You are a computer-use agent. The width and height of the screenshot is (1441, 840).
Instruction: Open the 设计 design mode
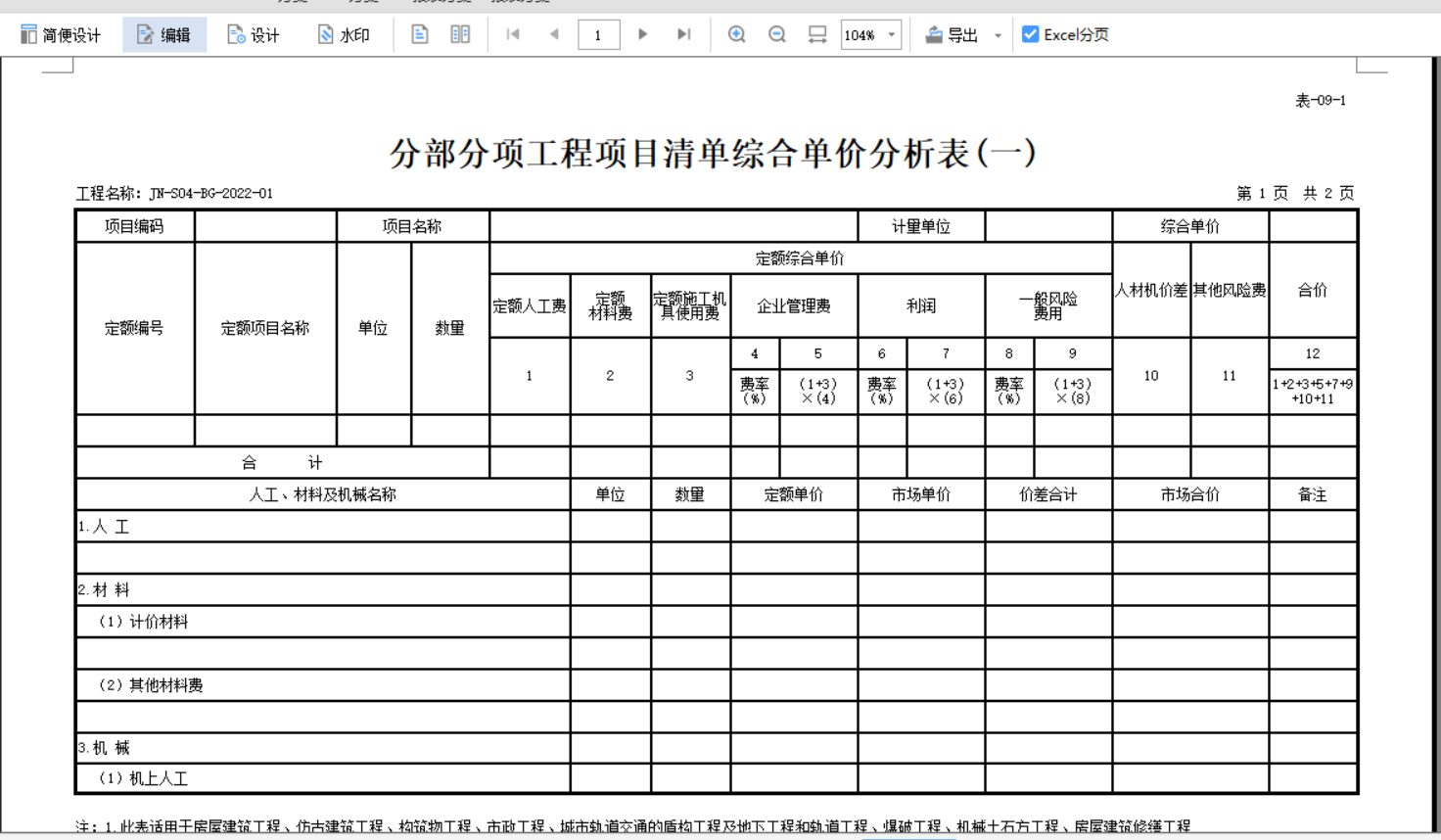(254, 35)
